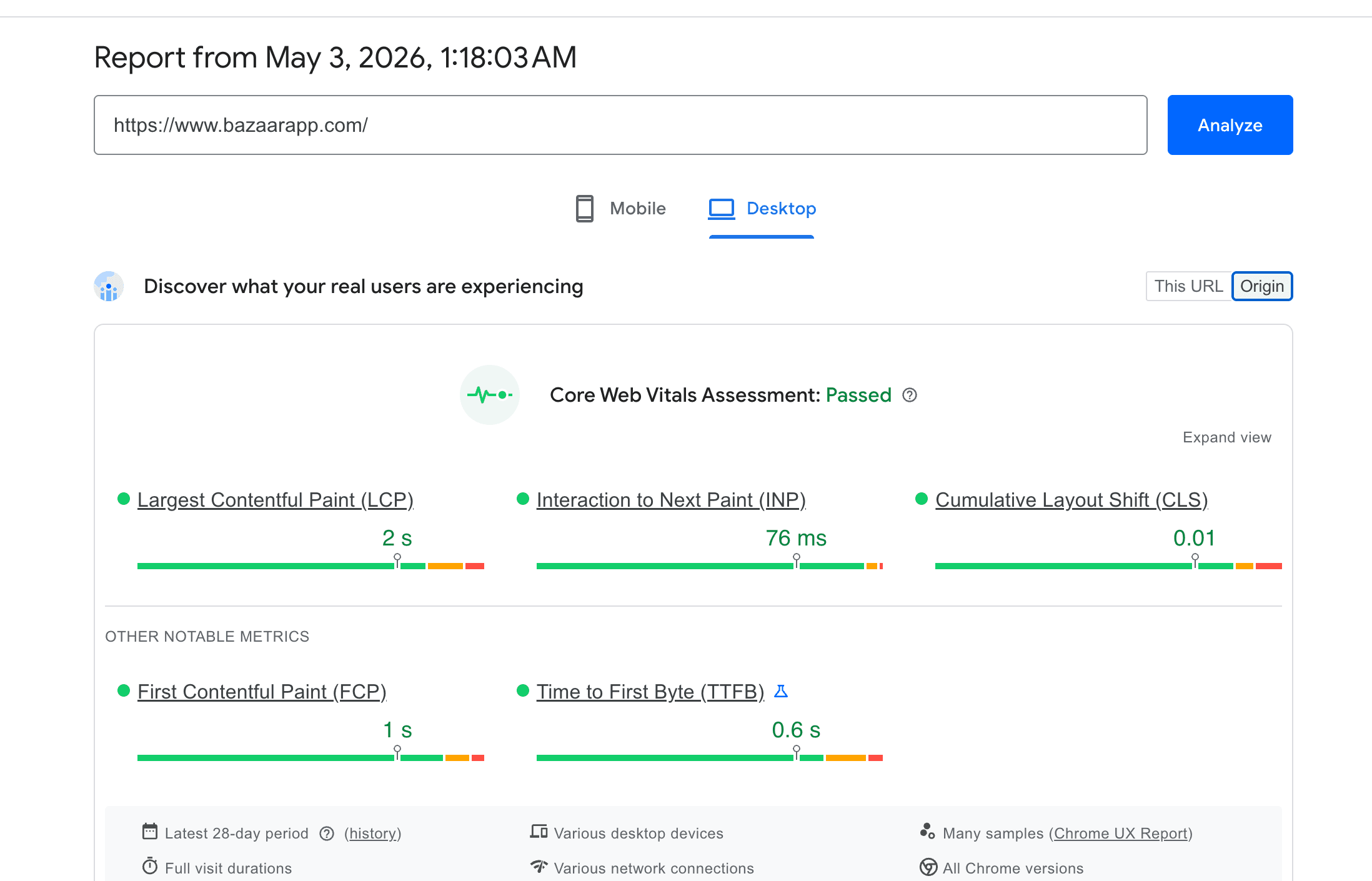This screenshot has height=881, width=1372.
Task: Switch to This URL view
Action: click(1188, 286)
